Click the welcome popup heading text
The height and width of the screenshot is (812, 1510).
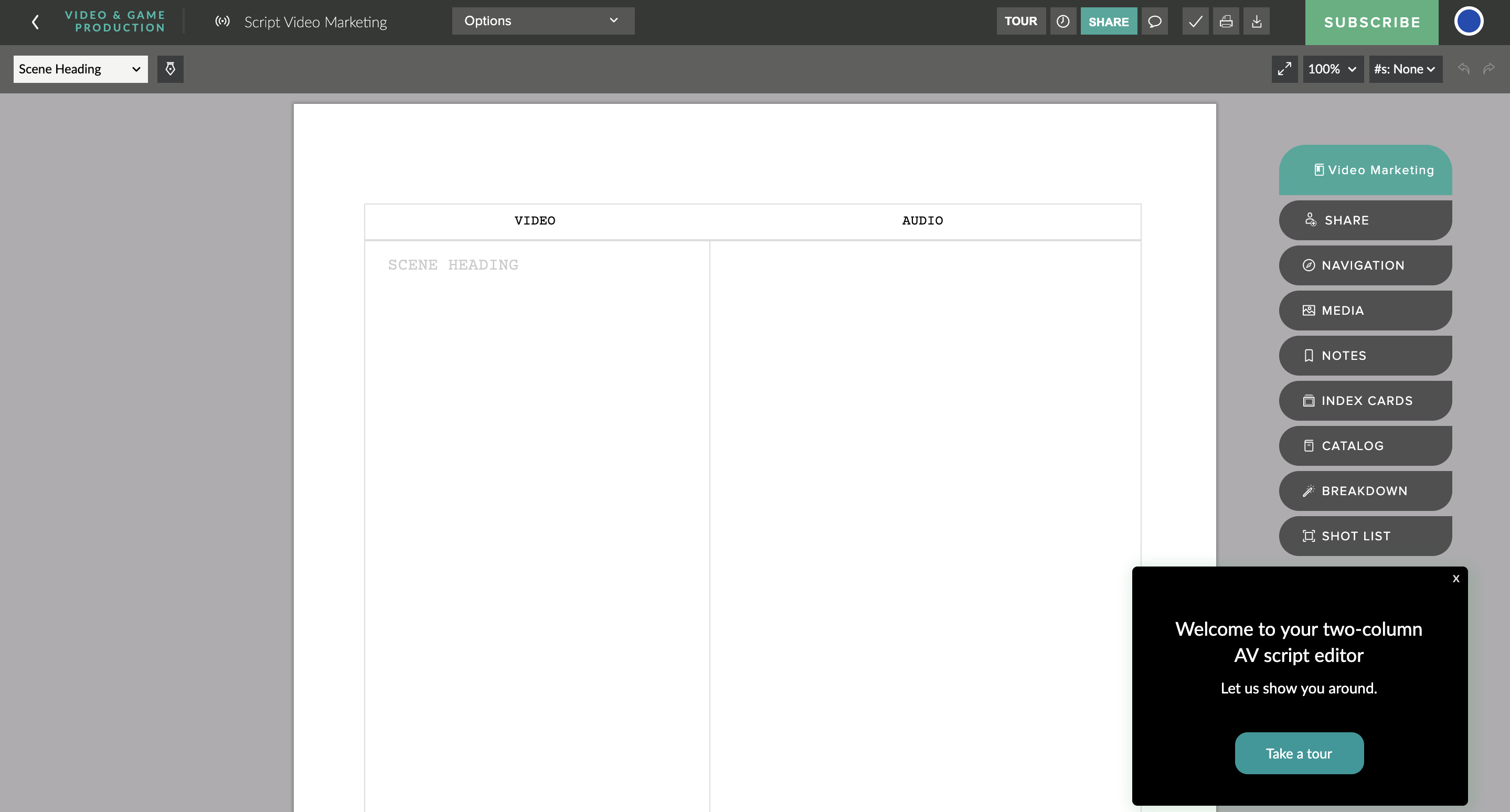[1299, 642]
